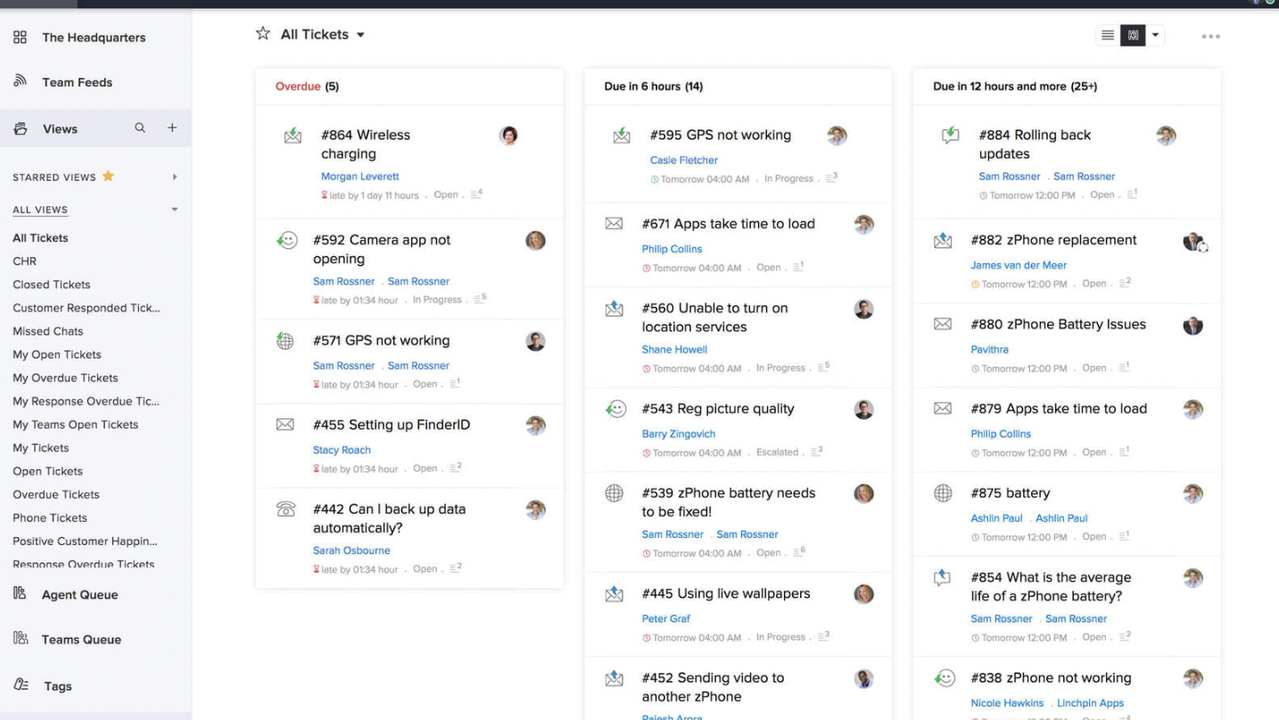The image size is (1279, 720).
Task: Star the All Tickets view
Action: point(263,34)
